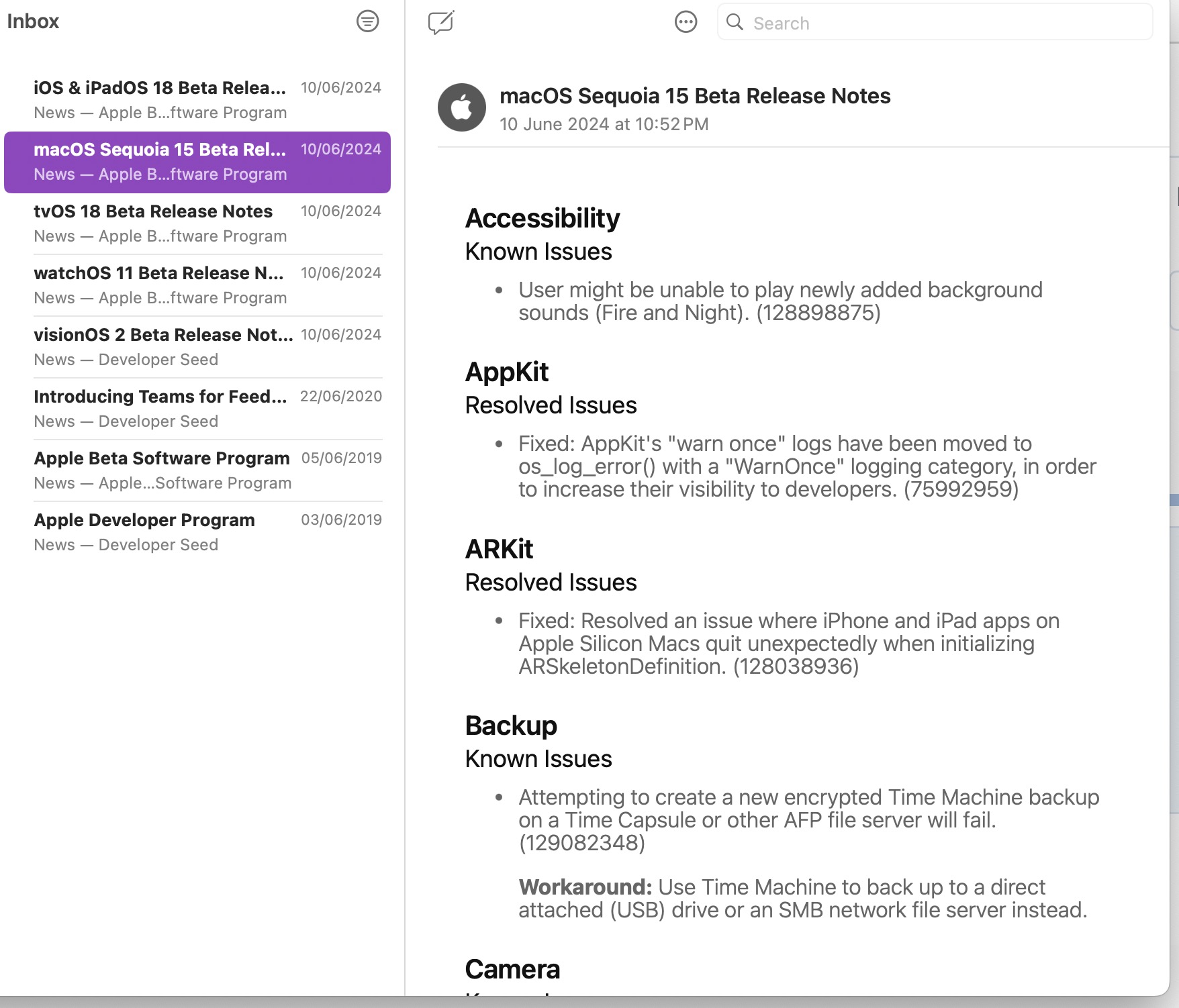Click Resolved Issues under AppKit

[x=551, y=405]
